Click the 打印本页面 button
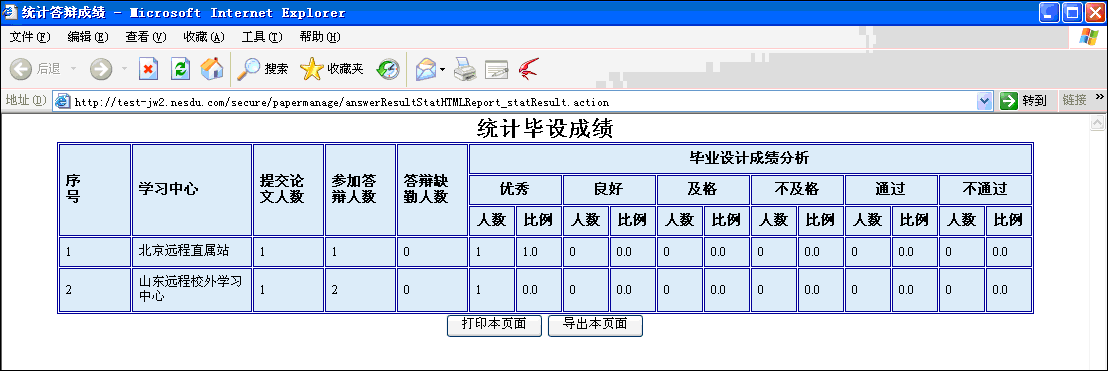 [495, 325]
